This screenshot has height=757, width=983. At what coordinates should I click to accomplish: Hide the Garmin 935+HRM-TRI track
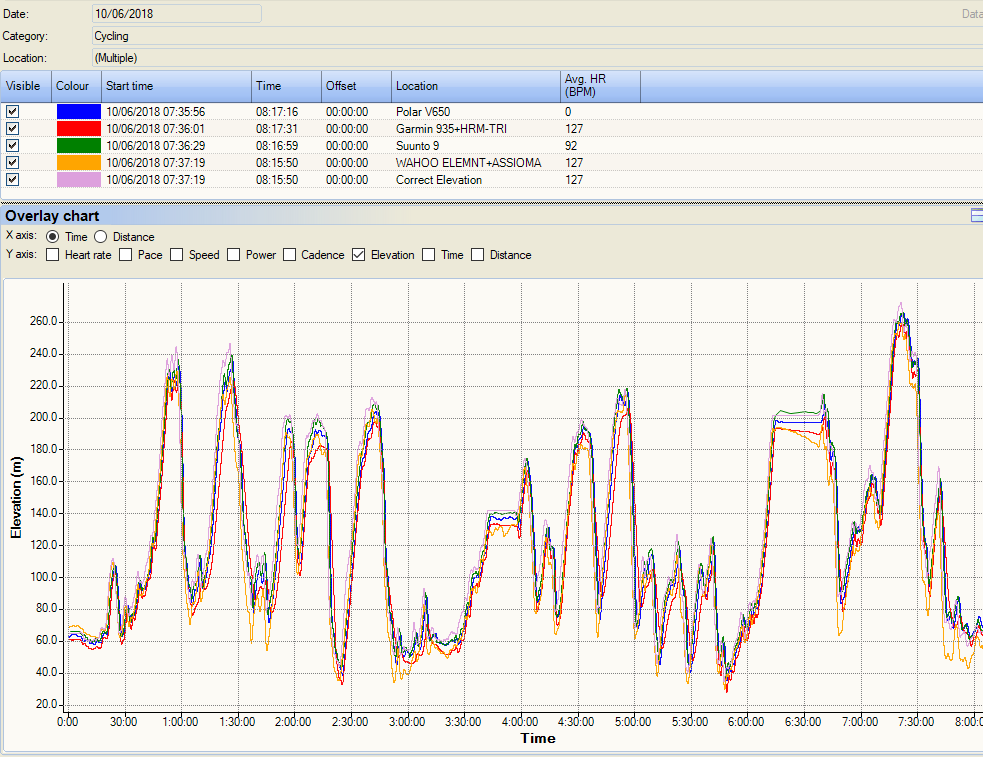click(x=11, y=128)
